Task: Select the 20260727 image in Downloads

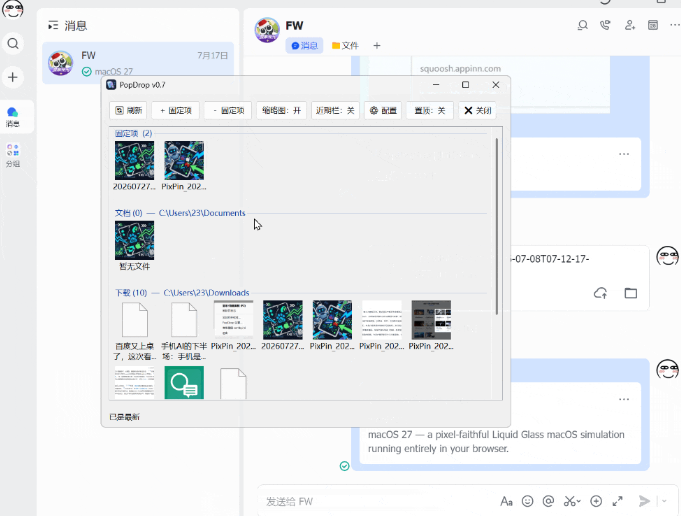Action: [283, 325]
